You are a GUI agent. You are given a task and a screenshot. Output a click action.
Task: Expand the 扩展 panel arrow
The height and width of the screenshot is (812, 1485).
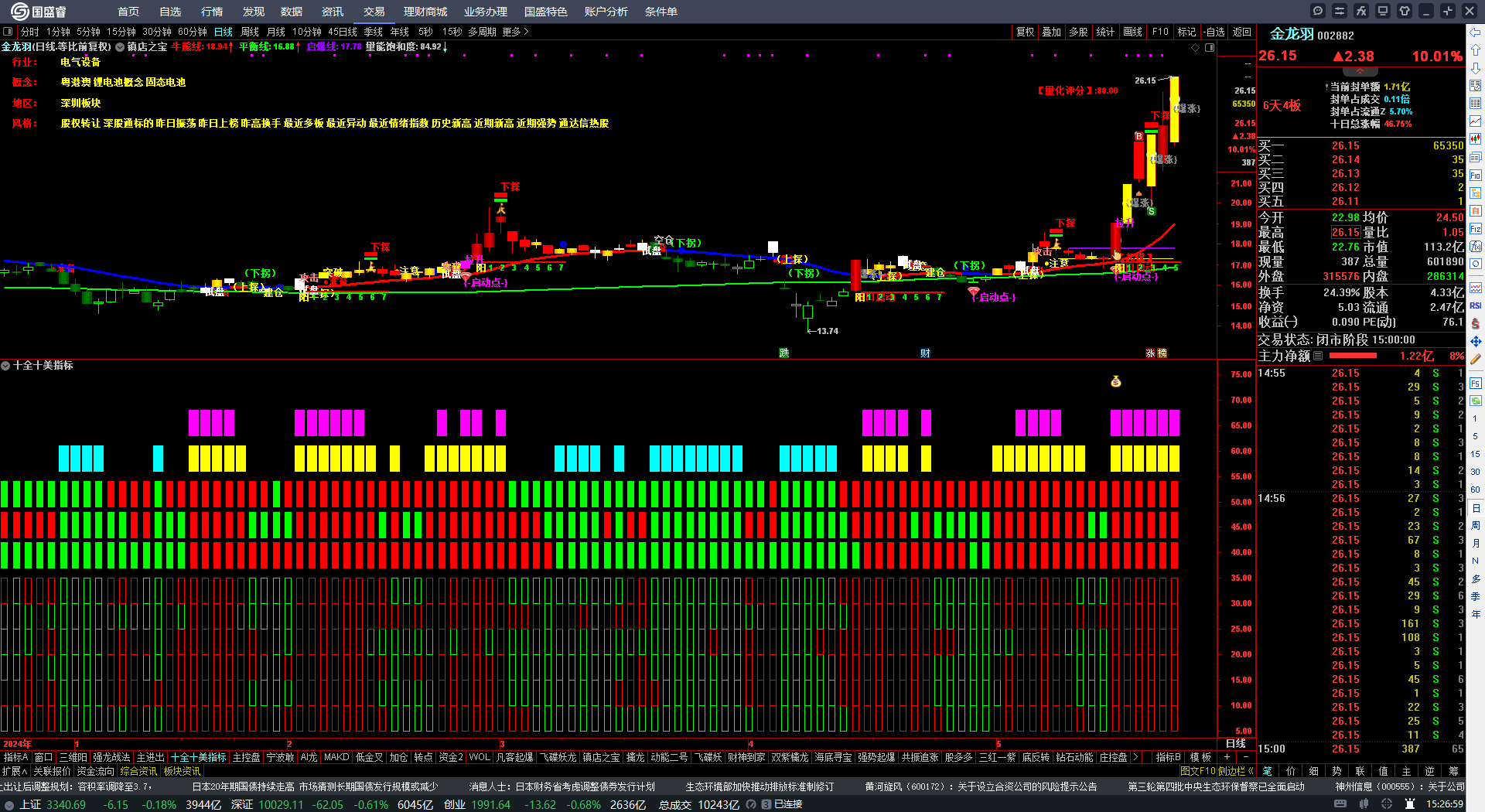(15, 771)
